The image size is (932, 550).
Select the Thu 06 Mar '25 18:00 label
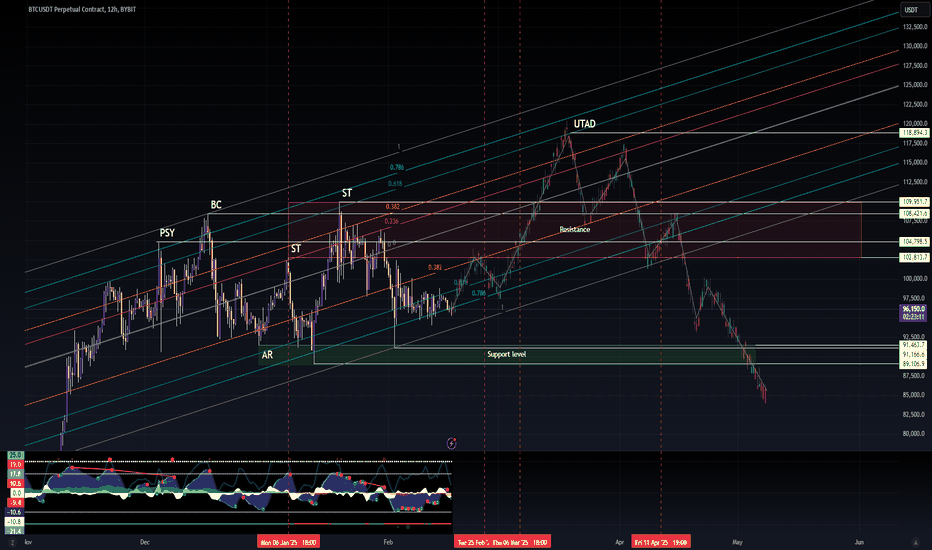coord(521,542)
